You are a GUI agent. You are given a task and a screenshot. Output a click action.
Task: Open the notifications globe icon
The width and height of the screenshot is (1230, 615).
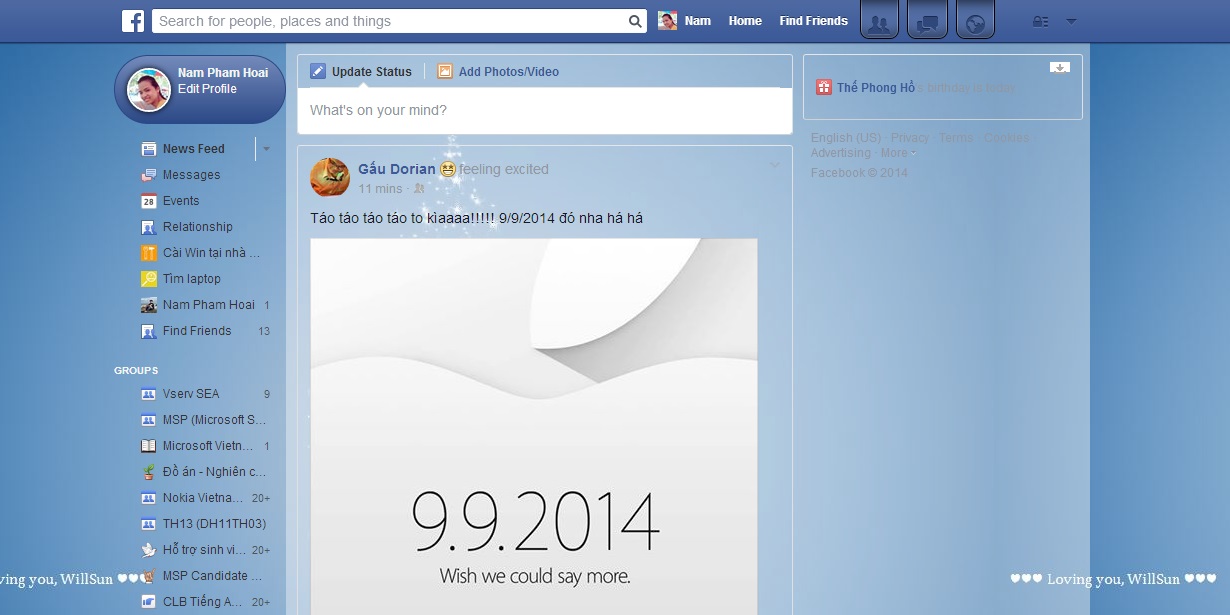pyautogui.click(x=975, y=21)
